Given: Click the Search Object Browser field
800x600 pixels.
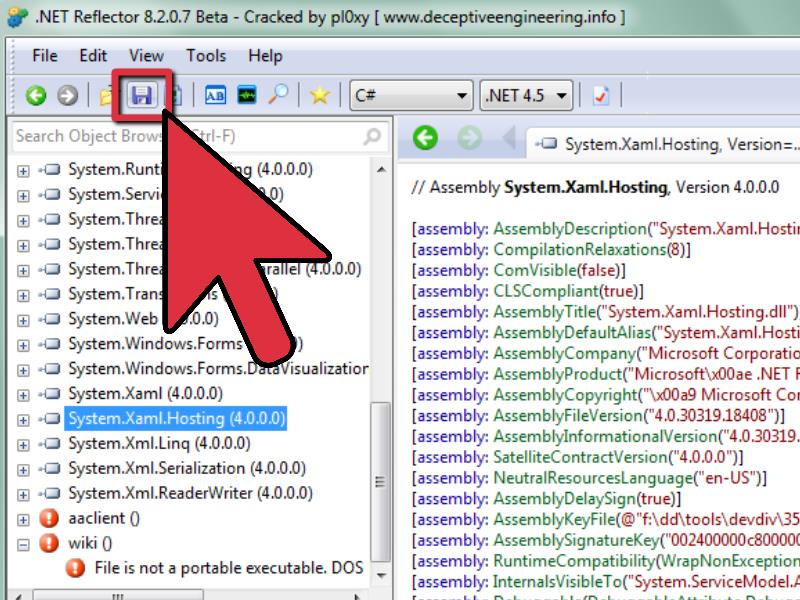Looking at the screenshot, I should tap(200, 136).
